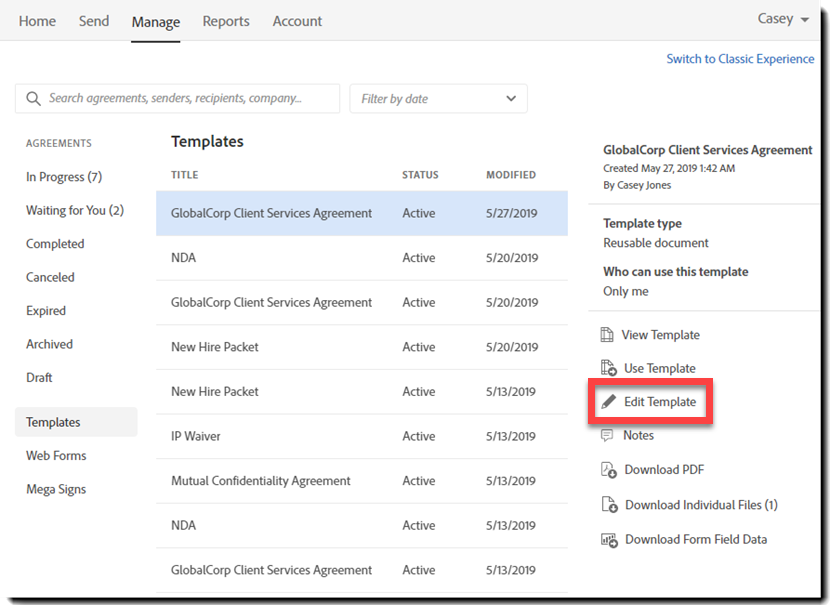This screenshot has width=830, height=605.
Task: Go to the Send tab
Action: point(94,21)
